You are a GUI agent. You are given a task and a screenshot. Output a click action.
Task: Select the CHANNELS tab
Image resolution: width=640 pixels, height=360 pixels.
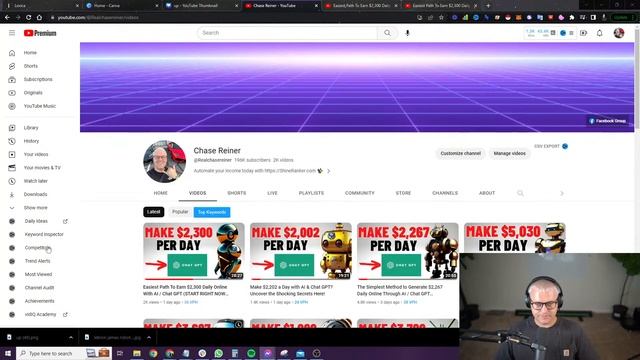tap(445, 193)
